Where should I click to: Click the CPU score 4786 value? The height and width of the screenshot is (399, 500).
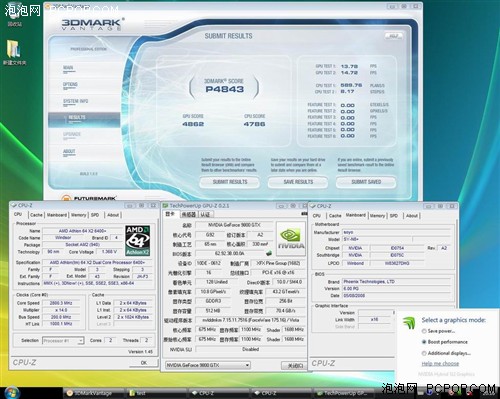254,124
